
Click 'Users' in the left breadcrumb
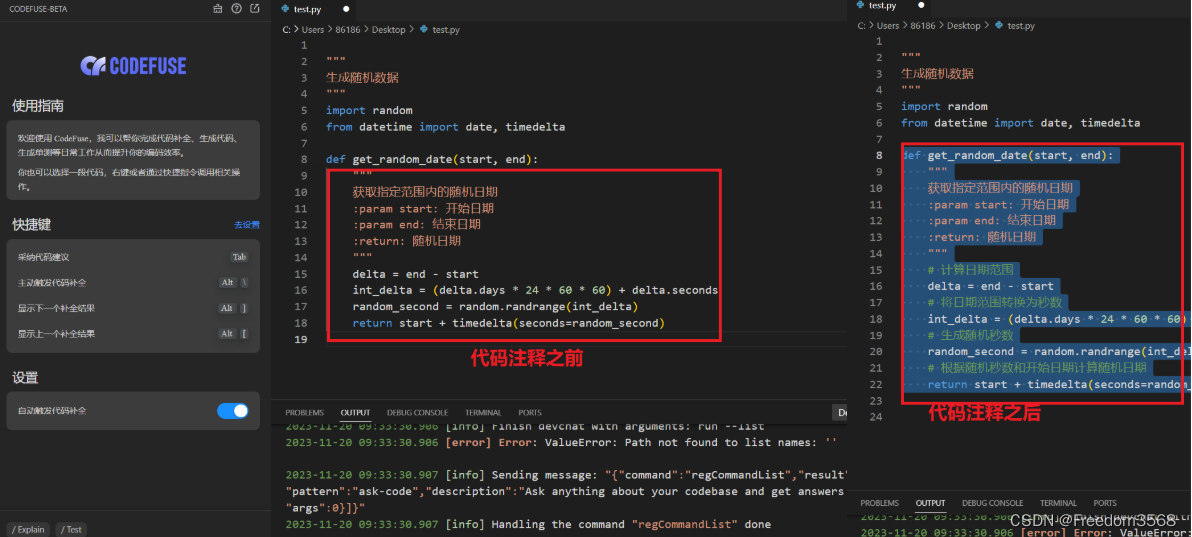point(313,30)
